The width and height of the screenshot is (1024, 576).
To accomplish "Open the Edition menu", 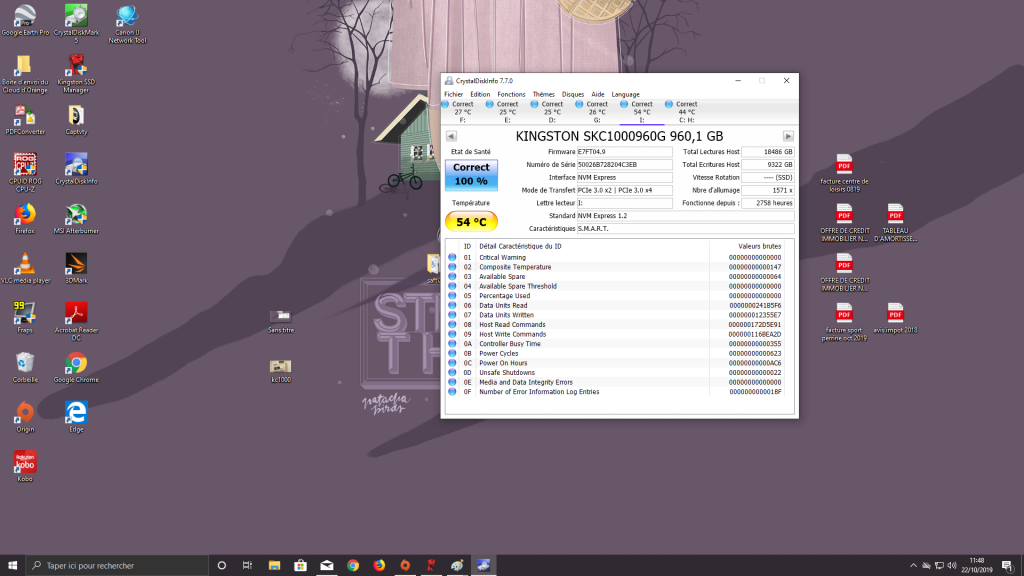I will pos(480,94).
